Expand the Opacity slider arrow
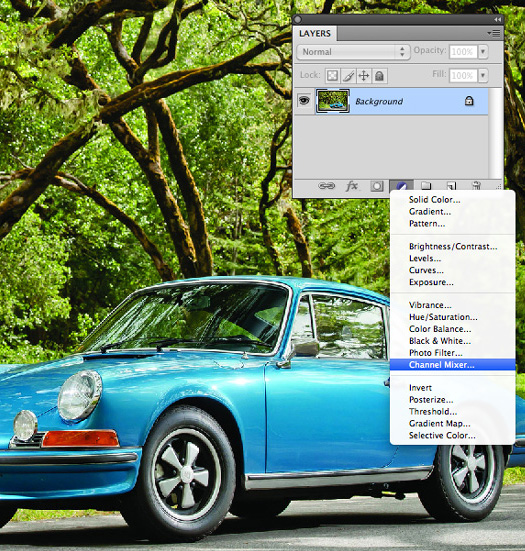525x551 pixels. 483,52
